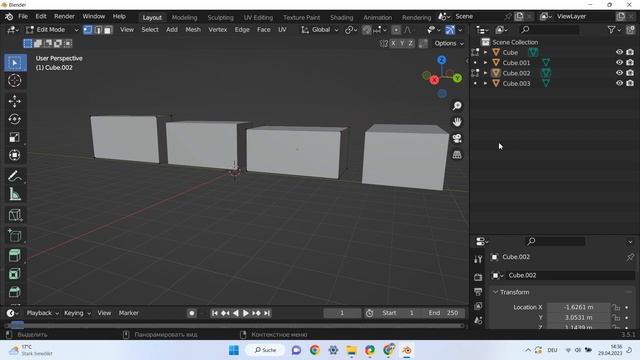The height and width of the screenshot is (360, 640).
Task: Toggle auto keying record button
Action: click(x=191, y=313)
